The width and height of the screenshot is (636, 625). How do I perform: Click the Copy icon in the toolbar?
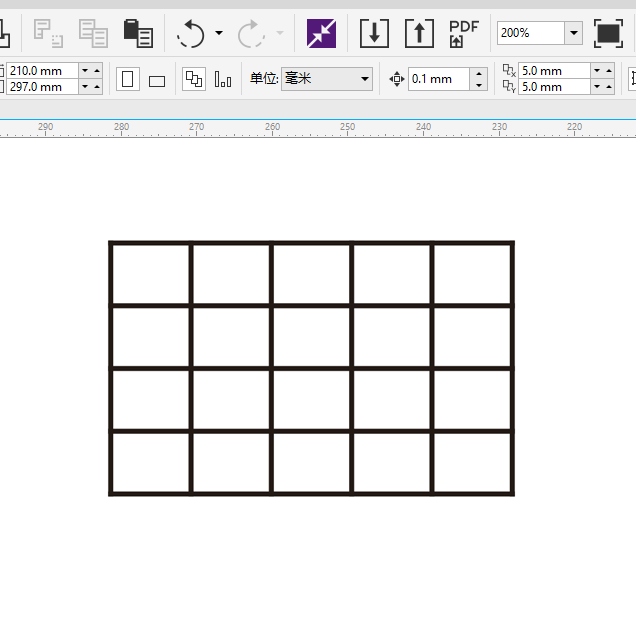point(93,33)
